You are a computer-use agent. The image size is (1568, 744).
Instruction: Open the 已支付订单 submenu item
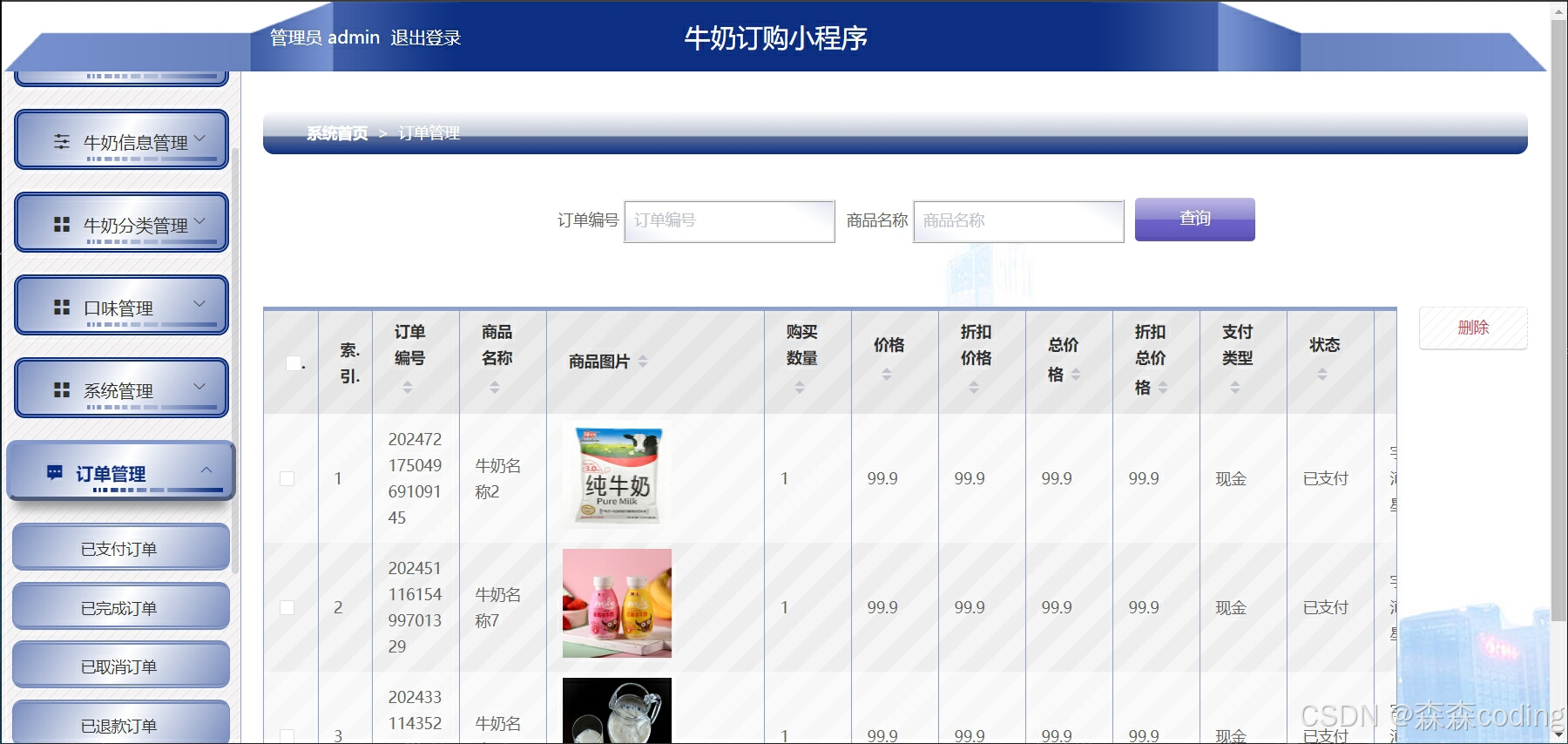121,547
